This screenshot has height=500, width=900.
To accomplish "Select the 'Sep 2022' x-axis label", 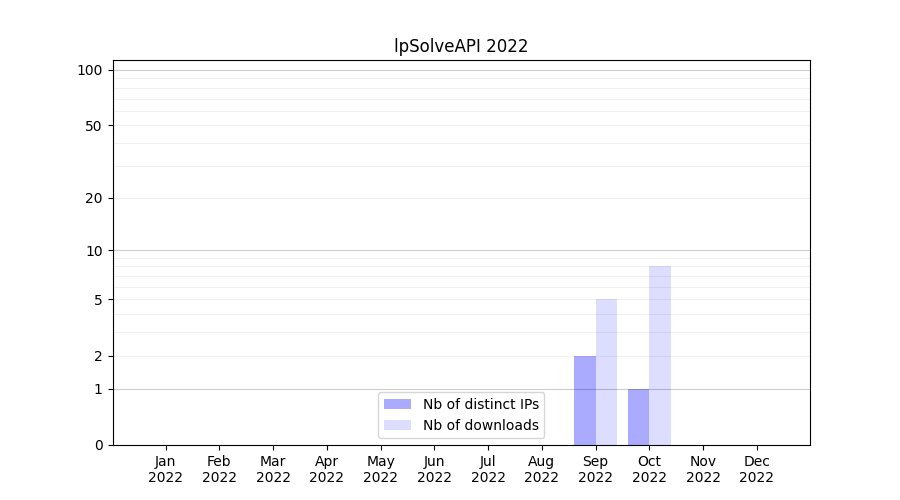I will pos(595,469).
